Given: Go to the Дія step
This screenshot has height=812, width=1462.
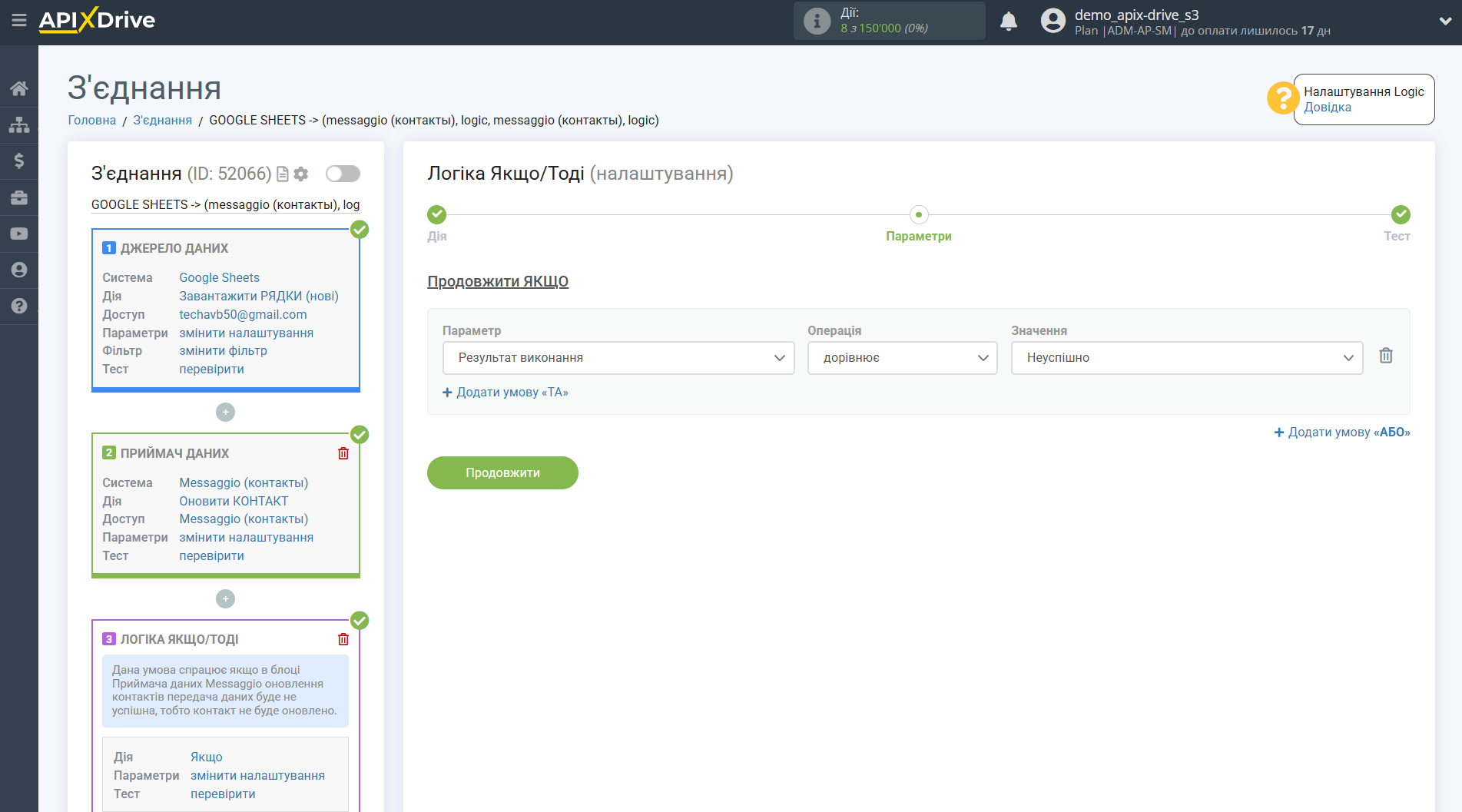Looking at the screenshot, I should pyautogui.click(x=436, y=215).
